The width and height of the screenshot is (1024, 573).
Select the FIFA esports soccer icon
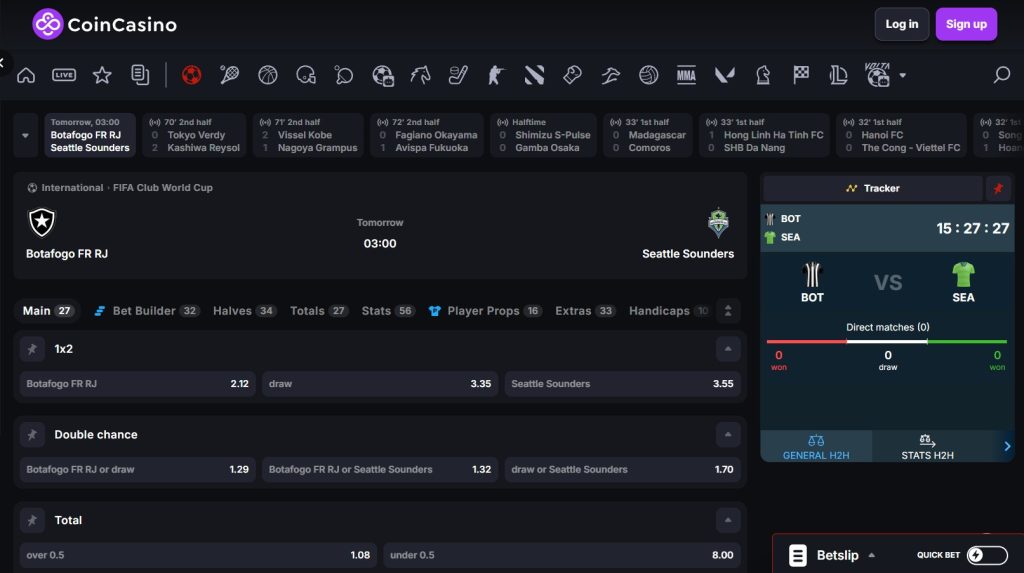point(383,75)
